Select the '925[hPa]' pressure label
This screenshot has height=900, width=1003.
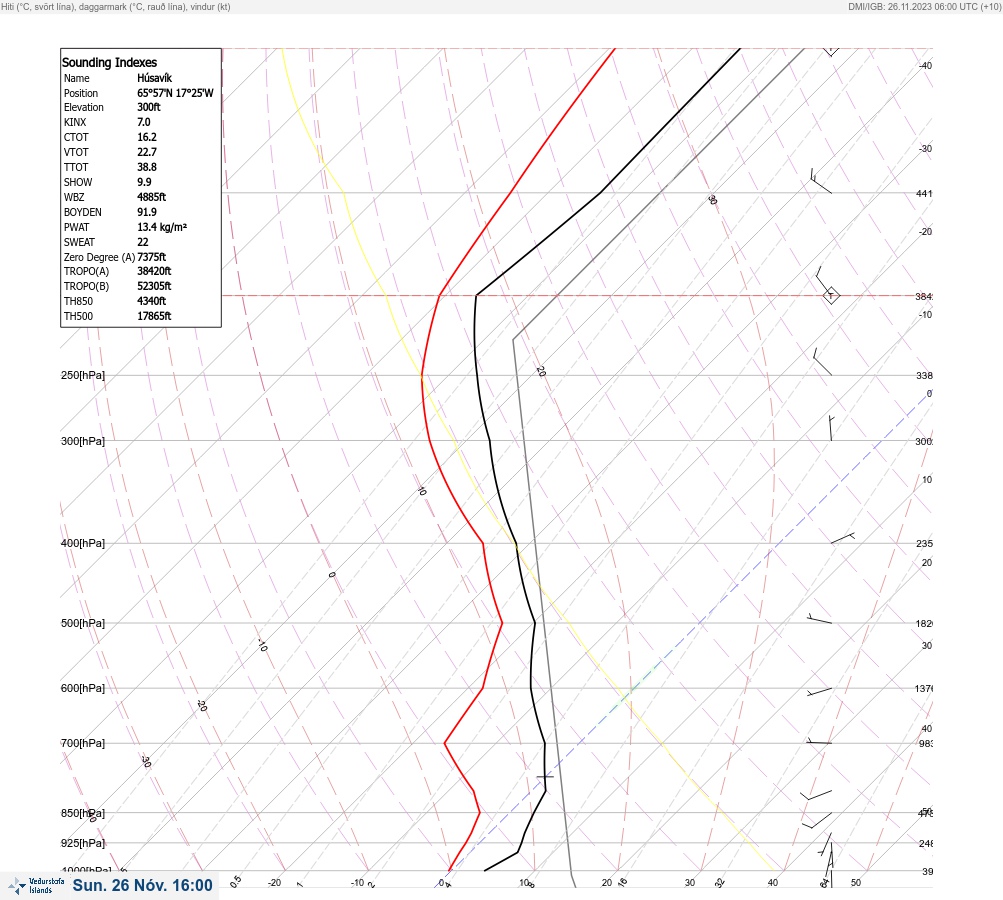(83, 843)
